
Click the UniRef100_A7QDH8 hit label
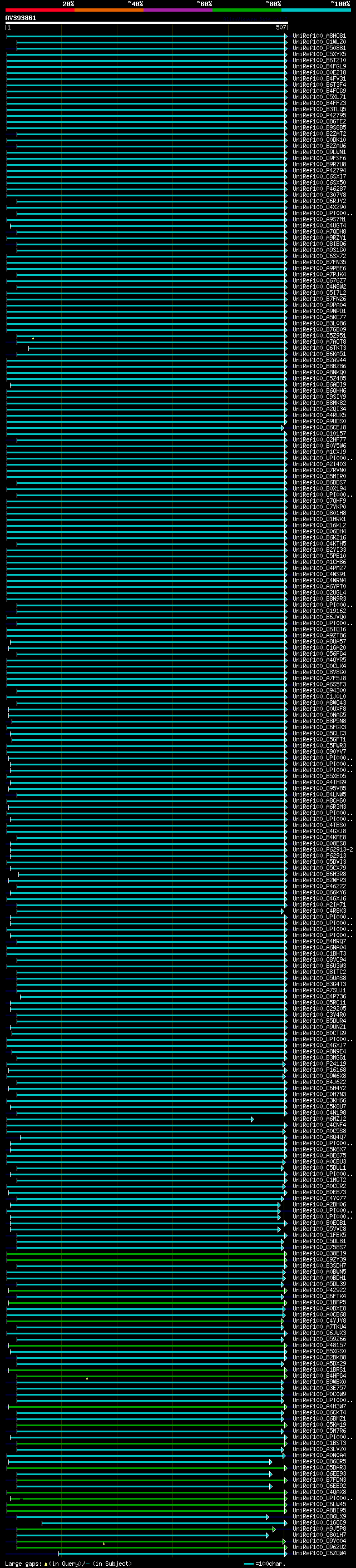319,232
